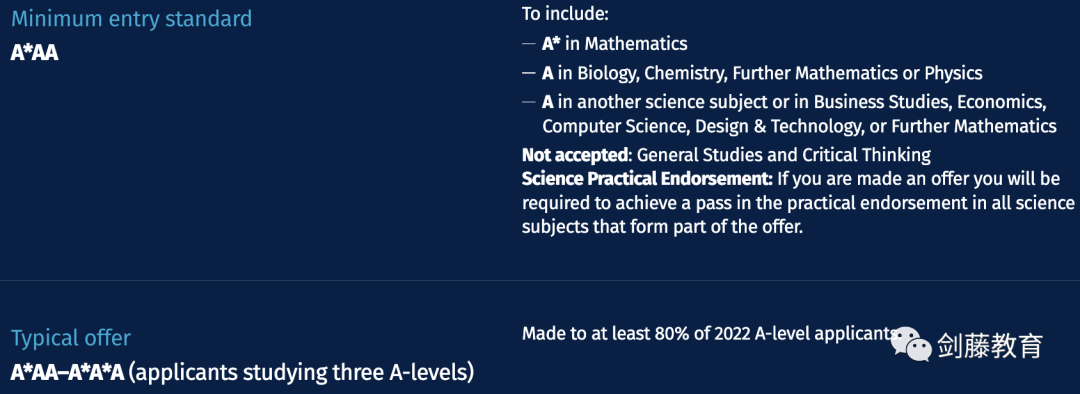This screenshot has width=1080, height=394.
Task: Click the text subjects that form part of the offer
Action: [x=663, y=227]
